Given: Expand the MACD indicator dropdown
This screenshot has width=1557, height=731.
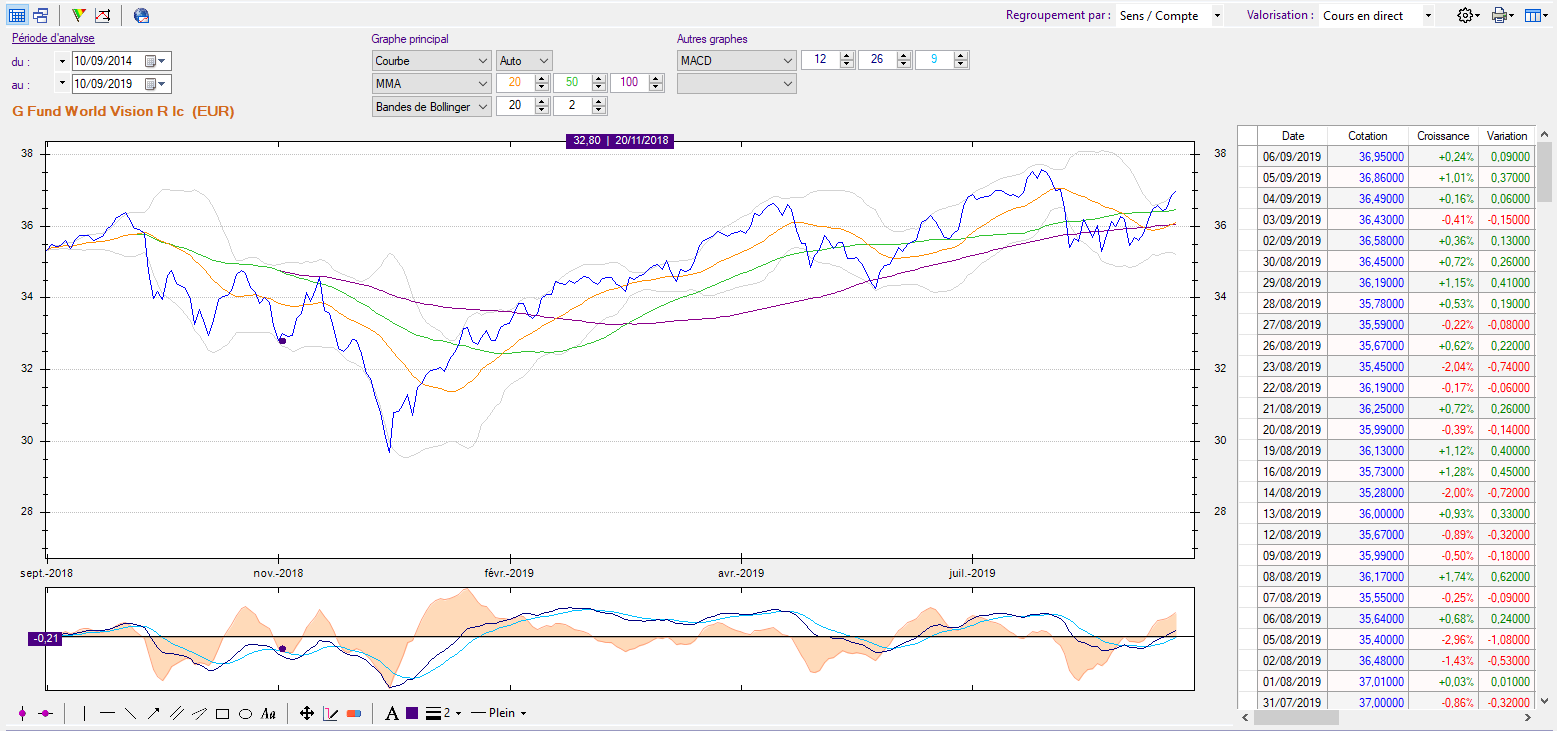Looking at the screenshot, I should click(x=736, y=61).
